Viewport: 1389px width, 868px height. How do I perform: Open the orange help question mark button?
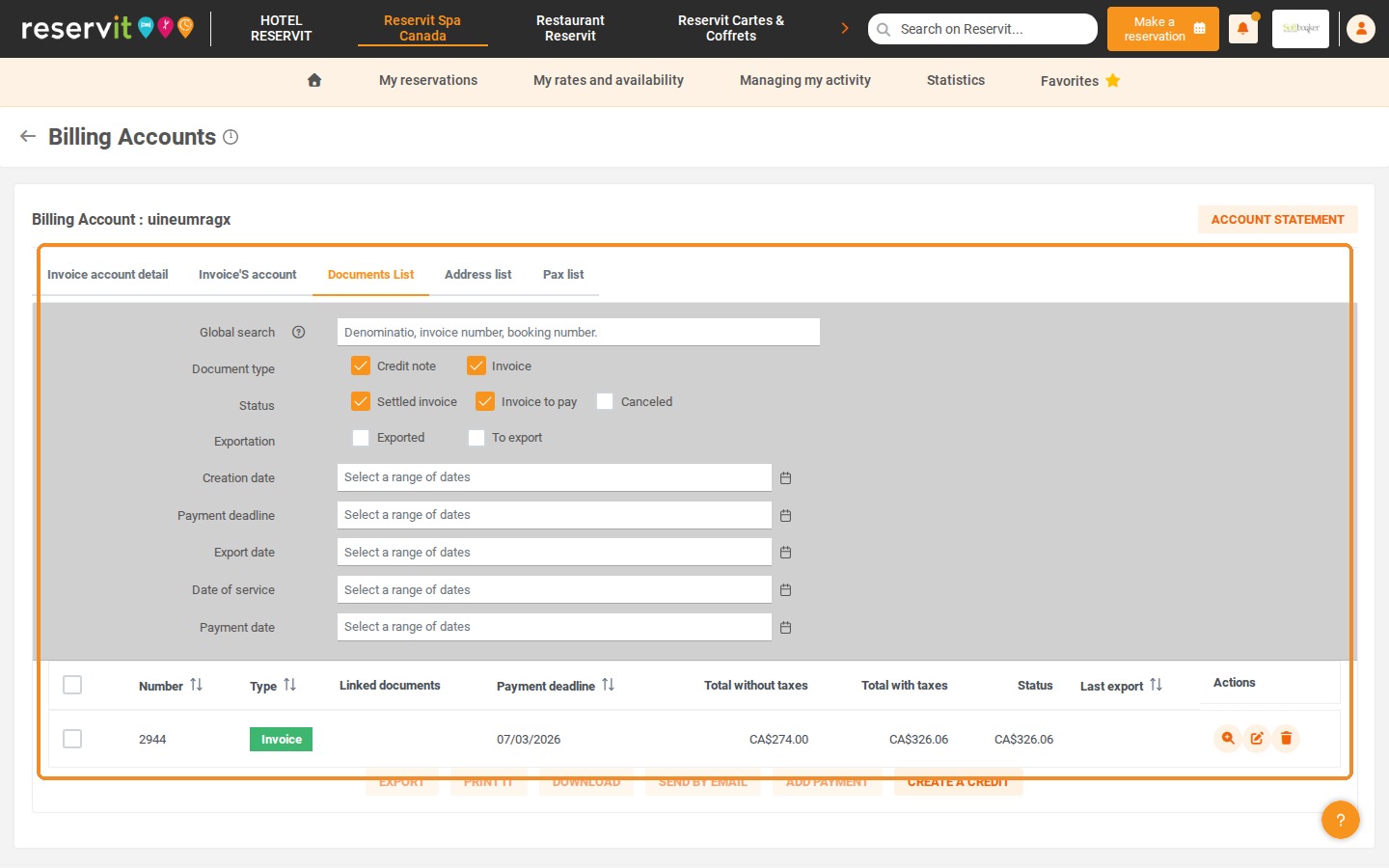click(x=1341, y=820)
